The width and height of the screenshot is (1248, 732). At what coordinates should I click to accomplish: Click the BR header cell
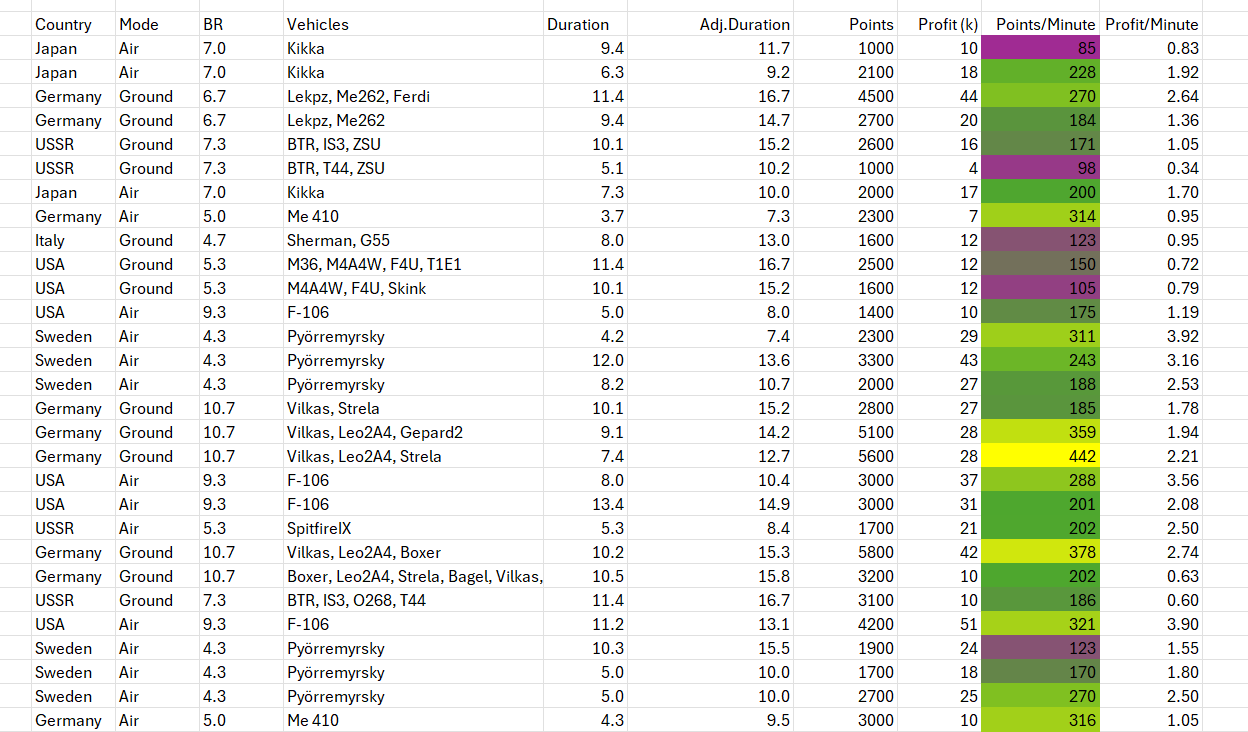click(241, 24)
